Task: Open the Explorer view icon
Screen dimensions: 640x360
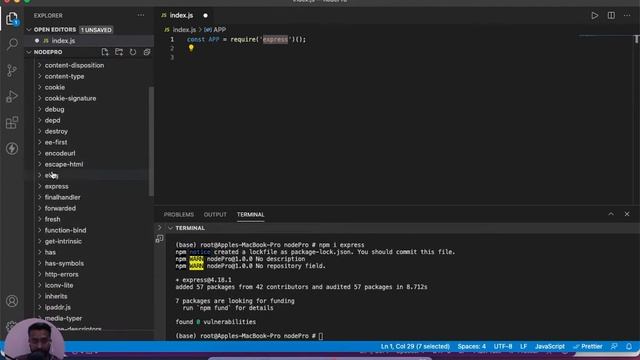Action: point(12,18)
